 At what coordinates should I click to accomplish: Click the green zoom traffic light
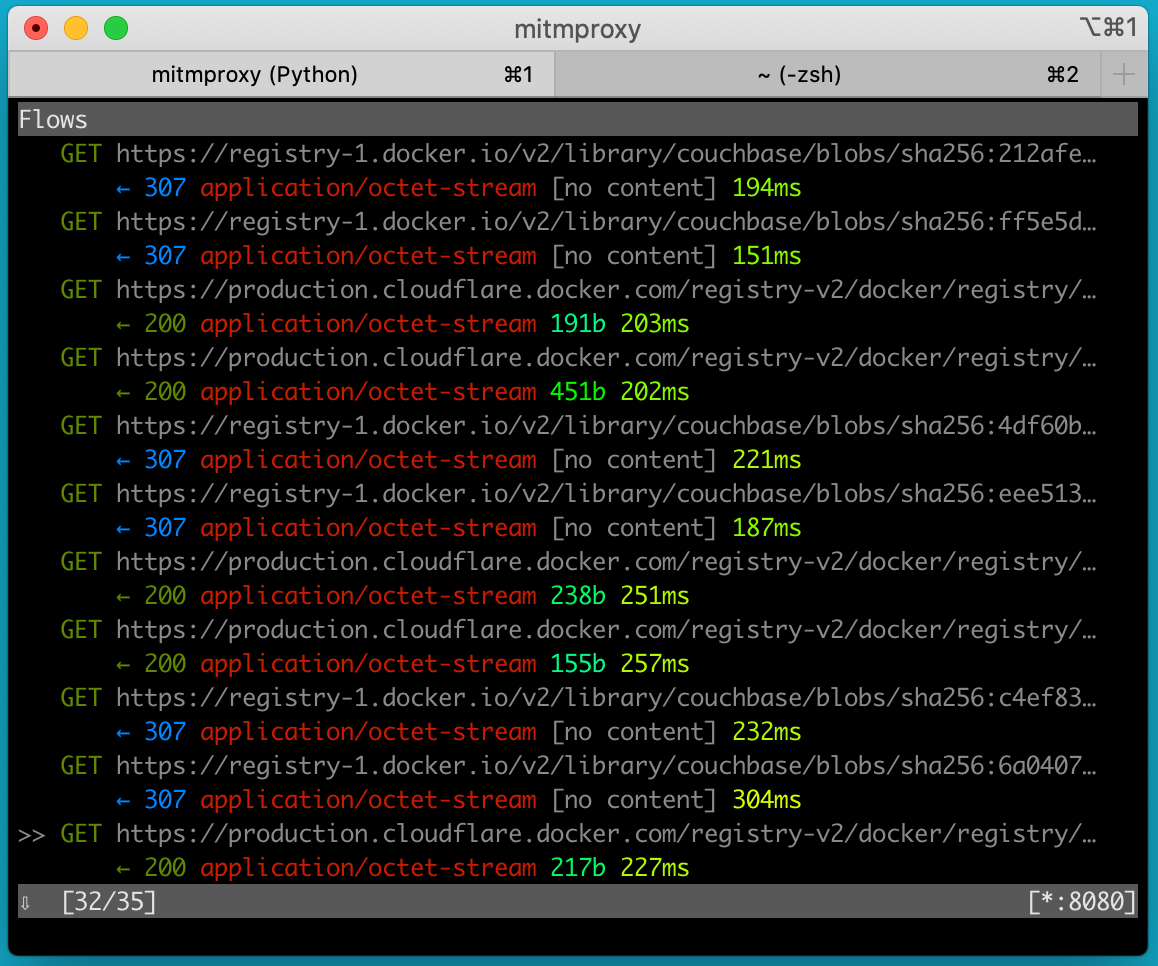coord(116,29)
